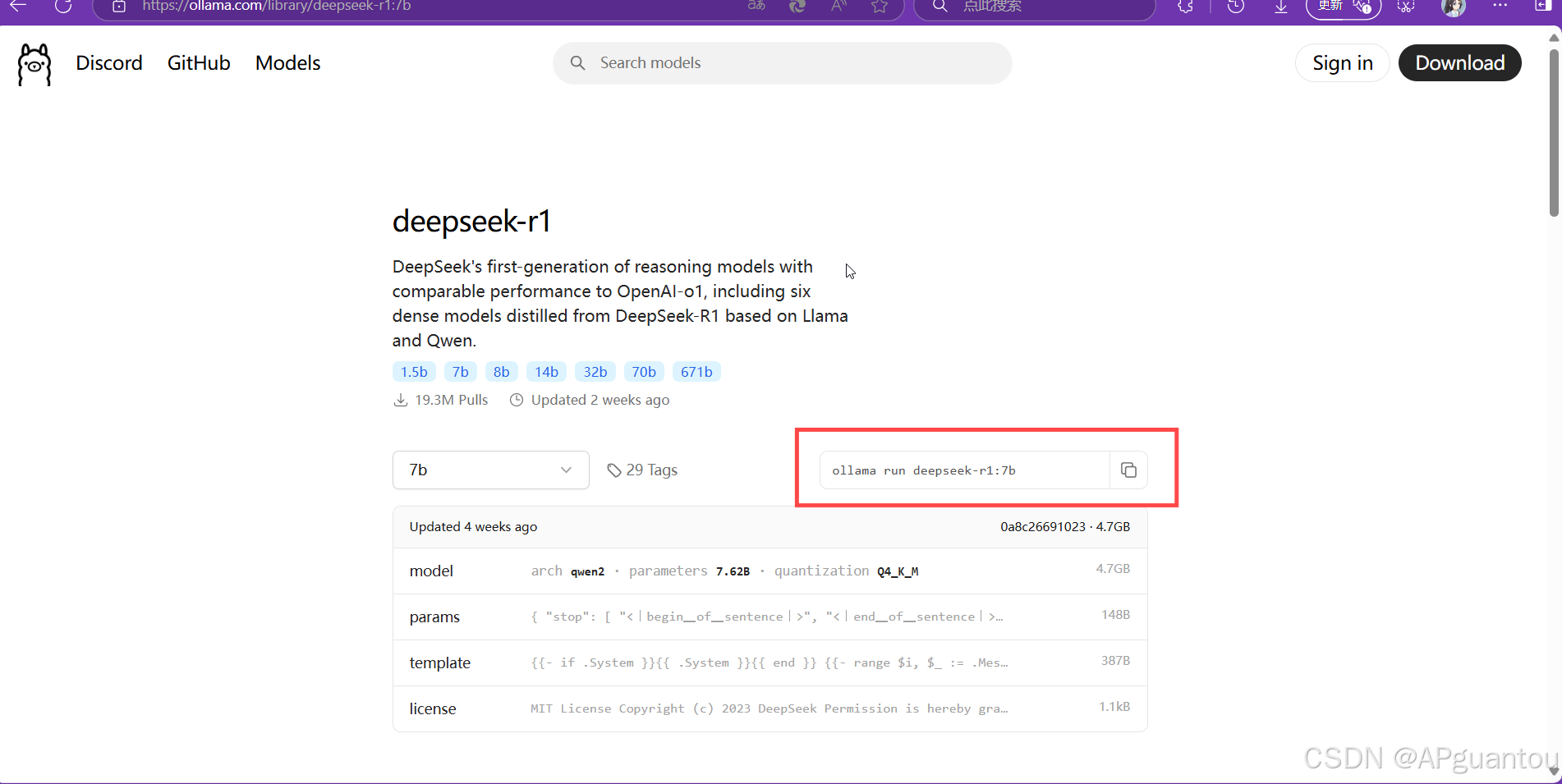The width and height of the screenshot is (1562, 784).
Task: Select the 7b size tag
Action: tap(461, 372)
